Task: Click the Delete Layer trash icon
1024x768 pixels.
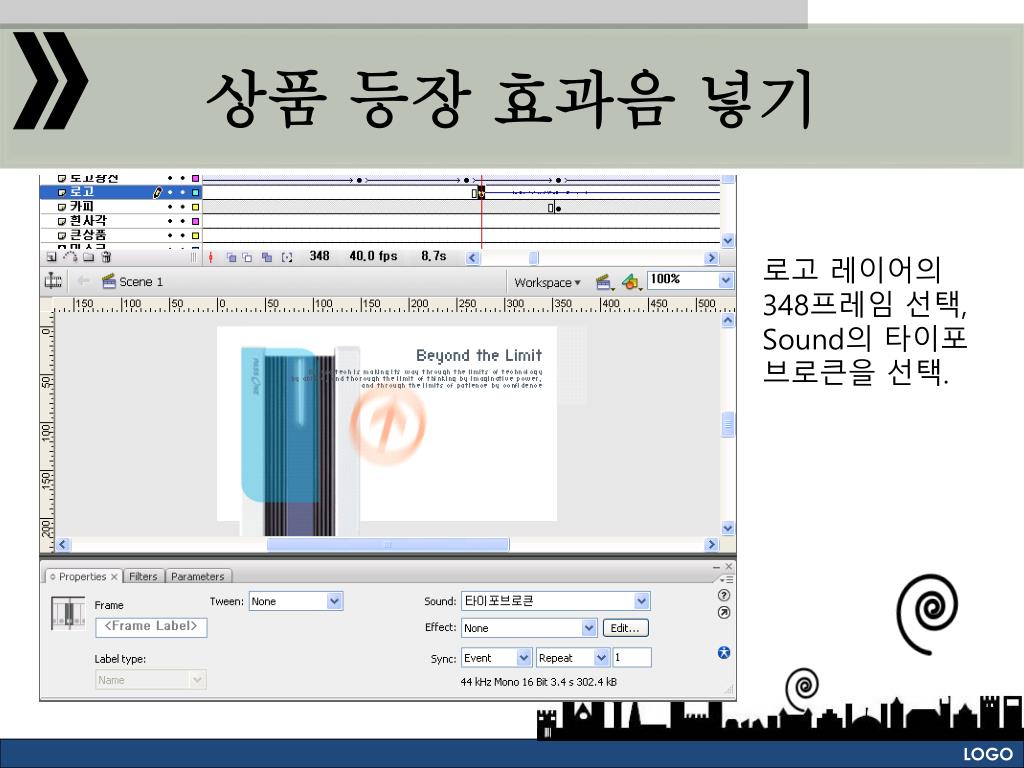Action: tap(106, 257)
